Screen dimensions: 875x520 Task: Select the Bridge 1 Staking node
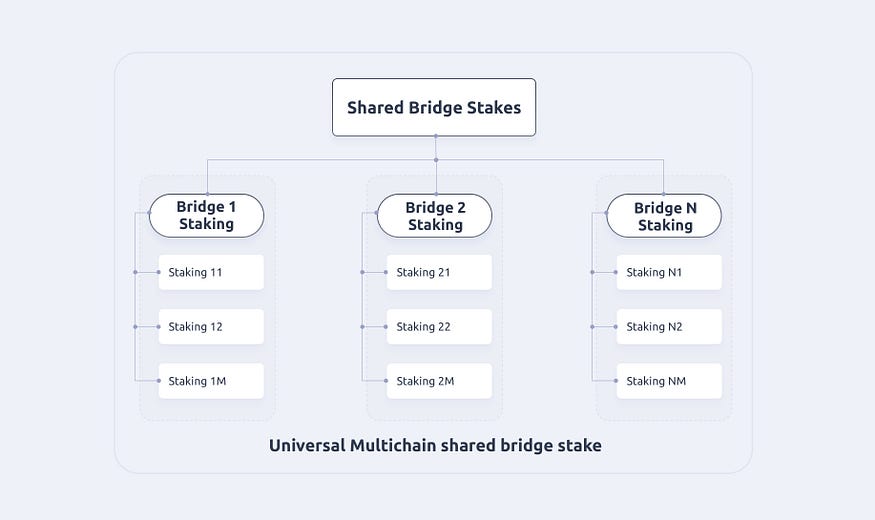[206, 216]
